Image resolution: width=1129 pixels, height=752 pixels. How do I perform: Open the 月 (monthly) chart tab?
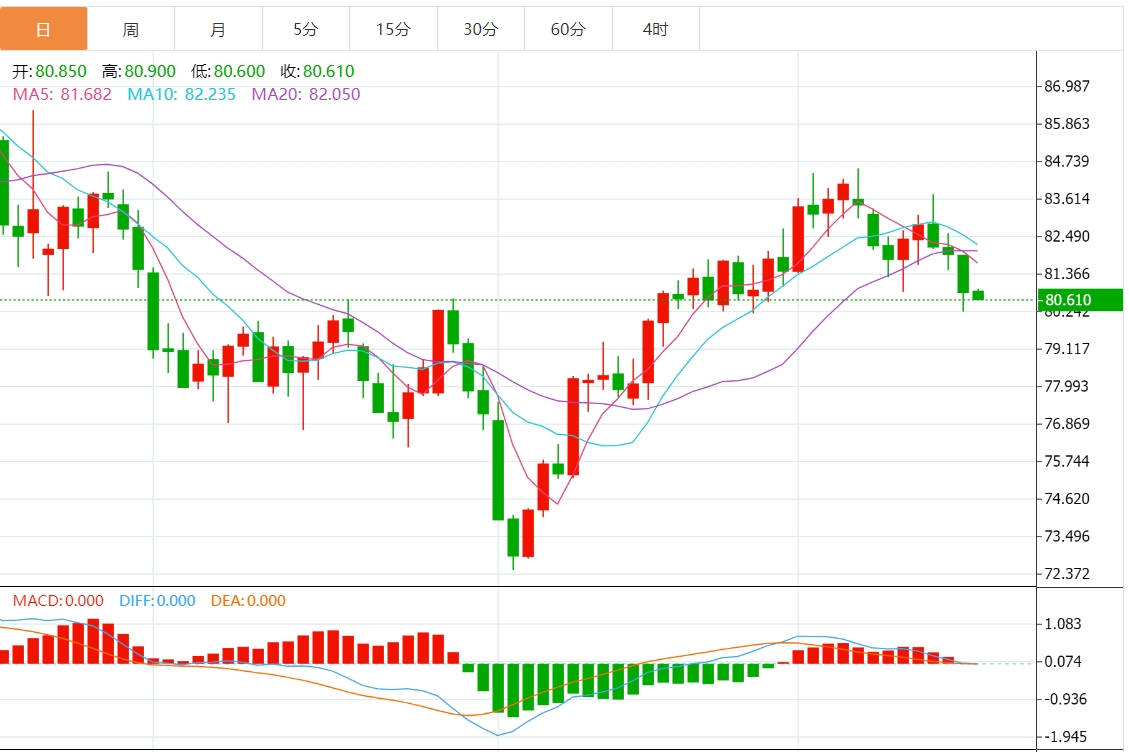(218, 29)
